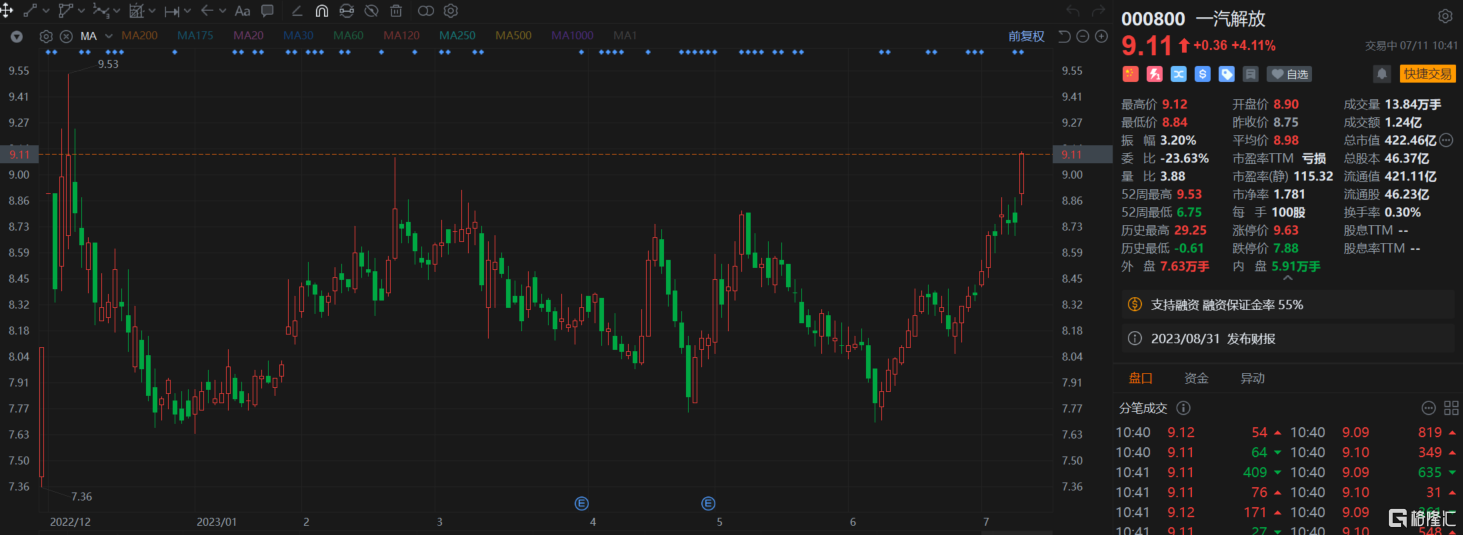Select the Aa text annotation tool
Screen dimensions: 1463x535
click(x=242, y=11)
